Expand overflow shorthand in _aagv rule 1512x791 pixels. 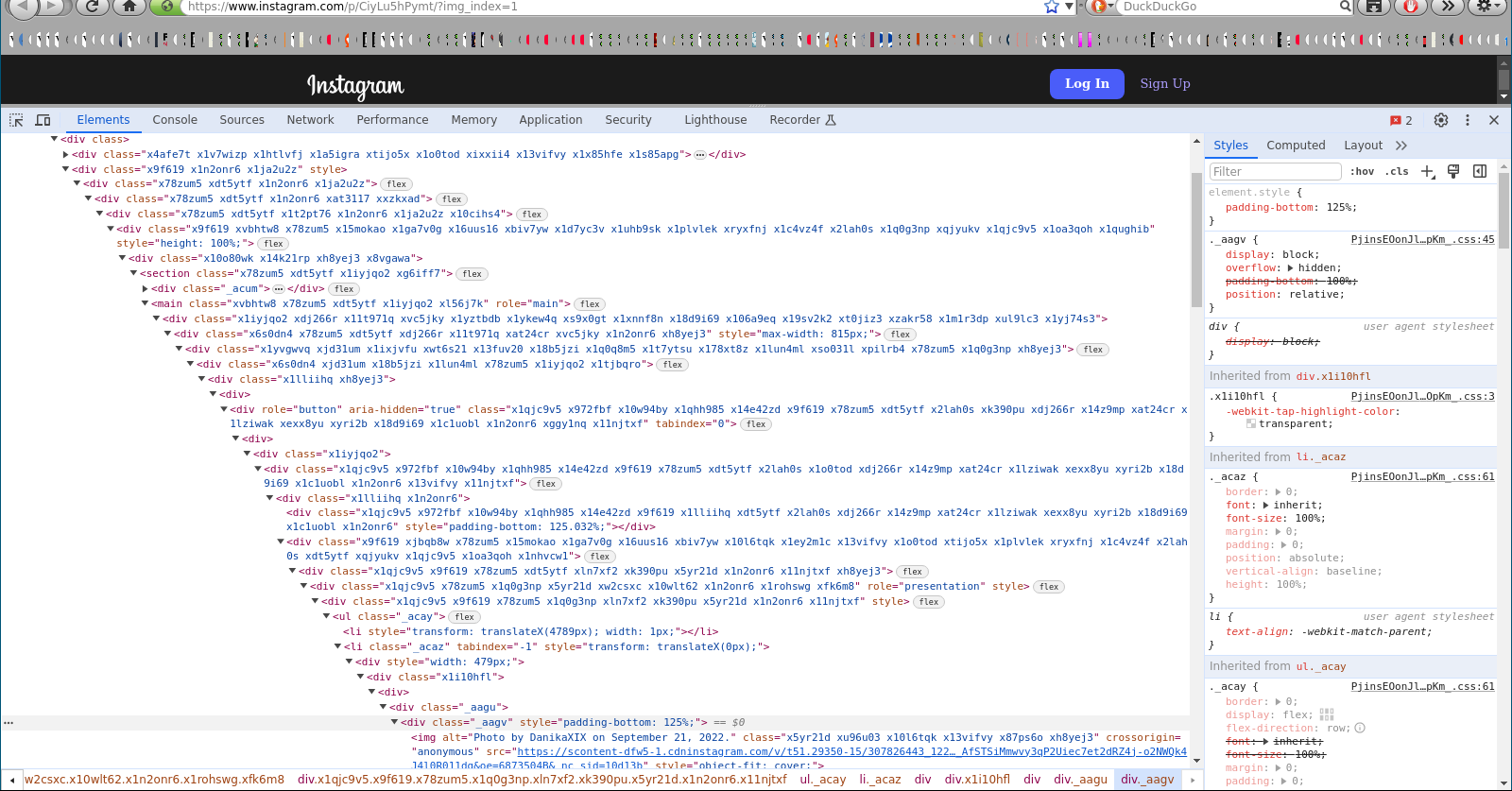1291,267
